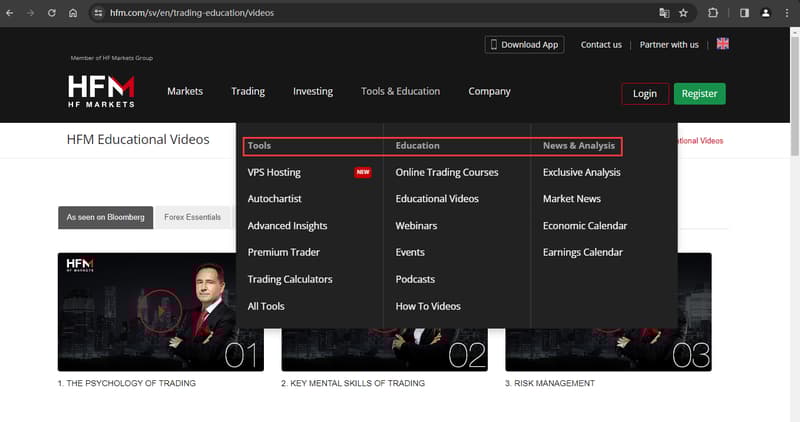
Task: Bookmark page using star icon
Action: [x=683, y=13]
